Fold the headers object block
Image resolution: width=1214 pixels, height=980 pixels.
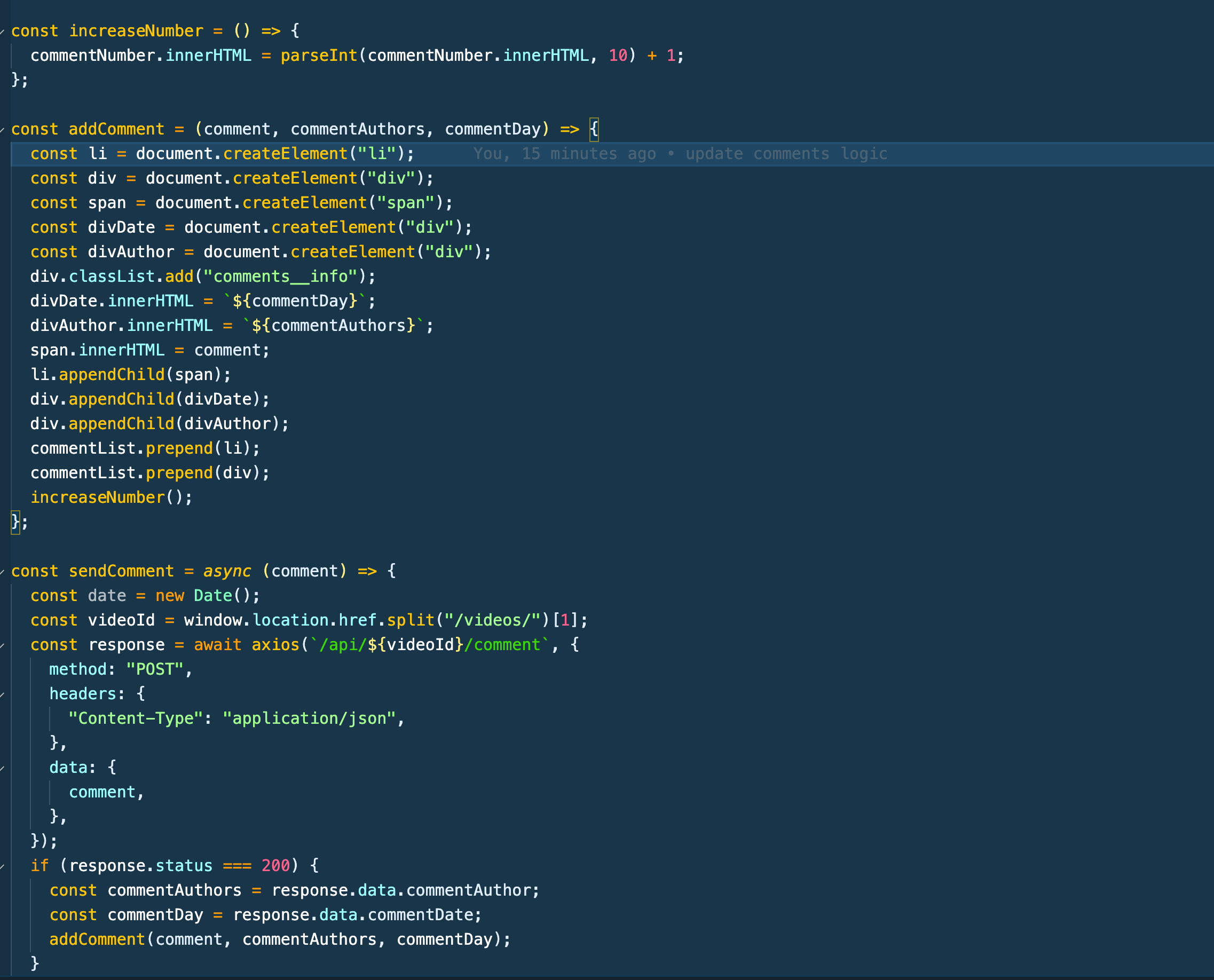[3, 694]
